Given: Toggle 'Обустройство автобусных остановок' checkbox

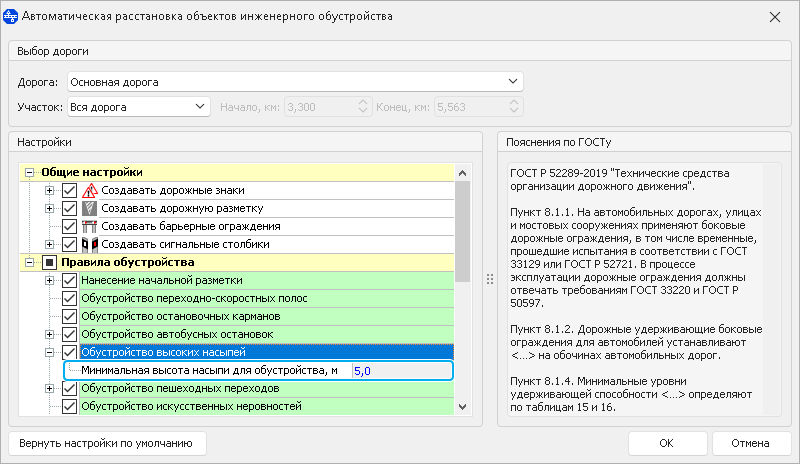Looking at the screenshot, I should pyautogui.click(x=69, y=334).
